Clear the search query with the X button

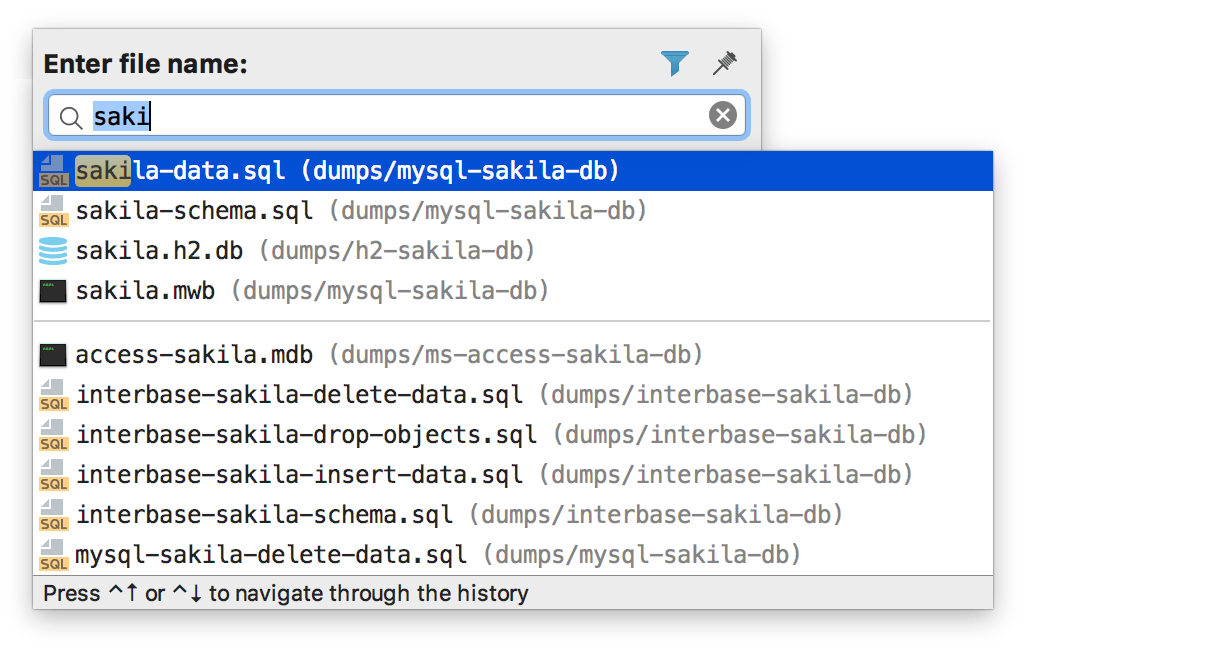click(x=722, y=114)
